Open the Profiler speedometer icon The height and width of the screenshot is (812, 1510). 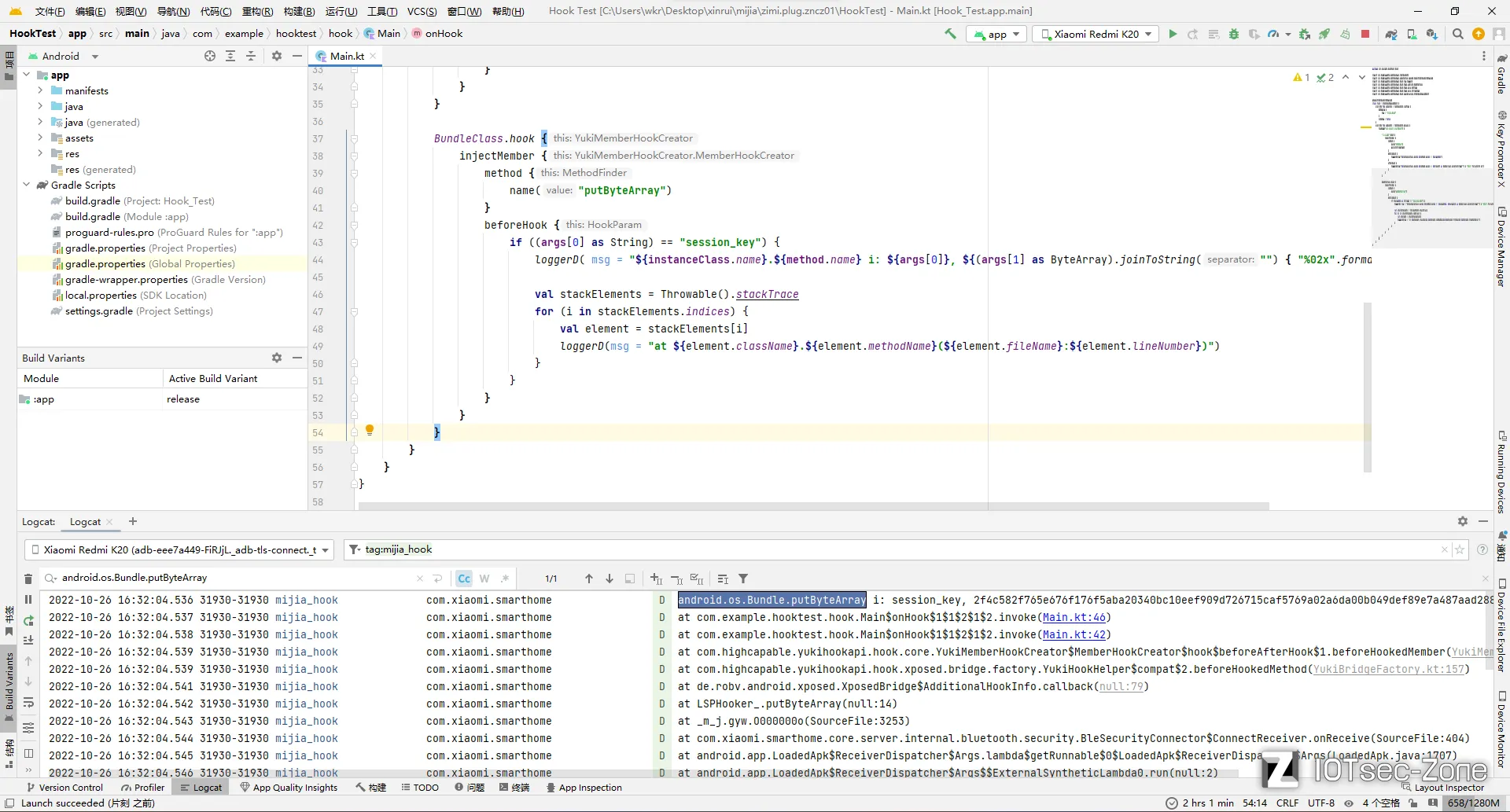click(1273, 34)
